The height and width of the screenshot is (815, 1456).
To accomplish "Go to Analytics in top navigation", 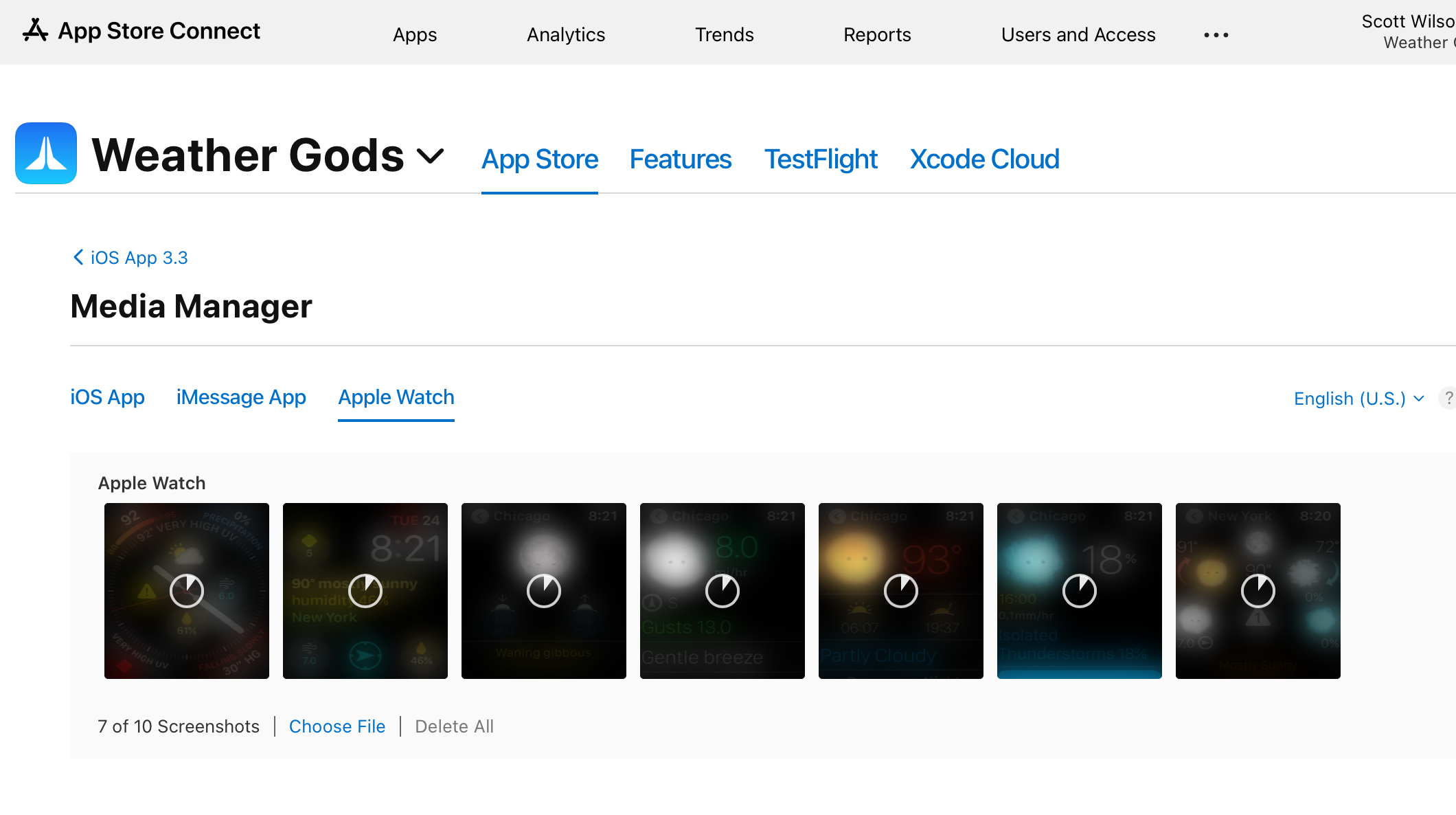I will click(x=566, y=35).
